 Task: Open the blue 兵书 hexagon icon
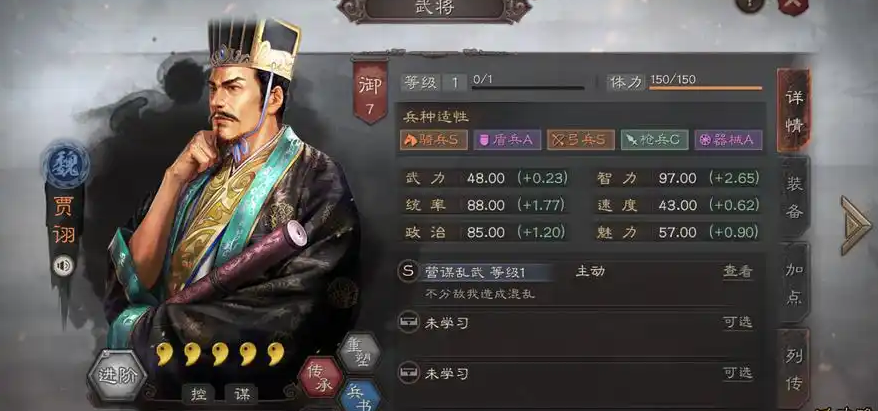(360, 396)
